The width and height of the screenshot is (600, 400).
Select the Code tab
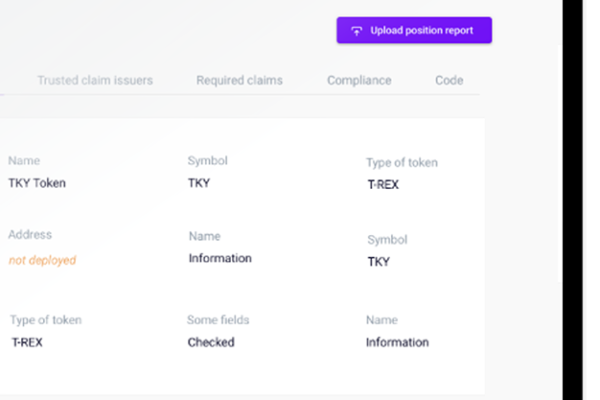click(x=449, y=80)
